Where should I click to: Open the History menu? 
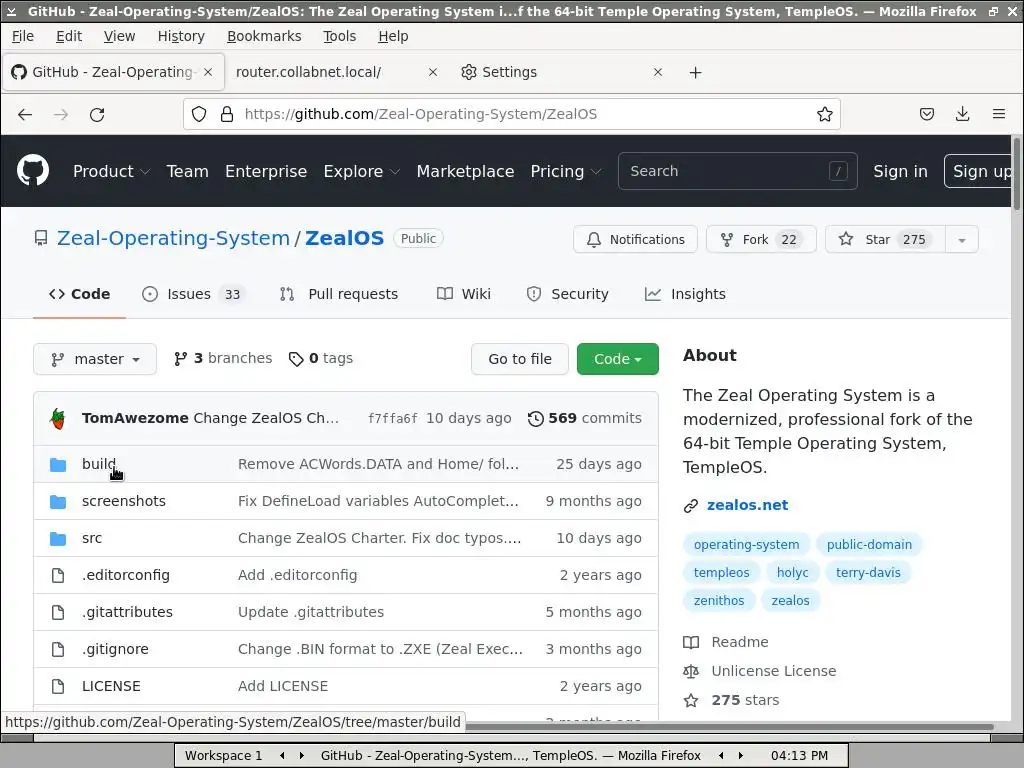click(181, 37)
